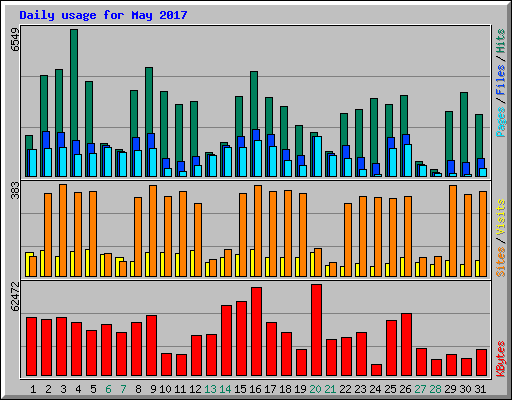Click the cyan pages bar for day 20
The image size is (512, 400).
coord(318,156)
